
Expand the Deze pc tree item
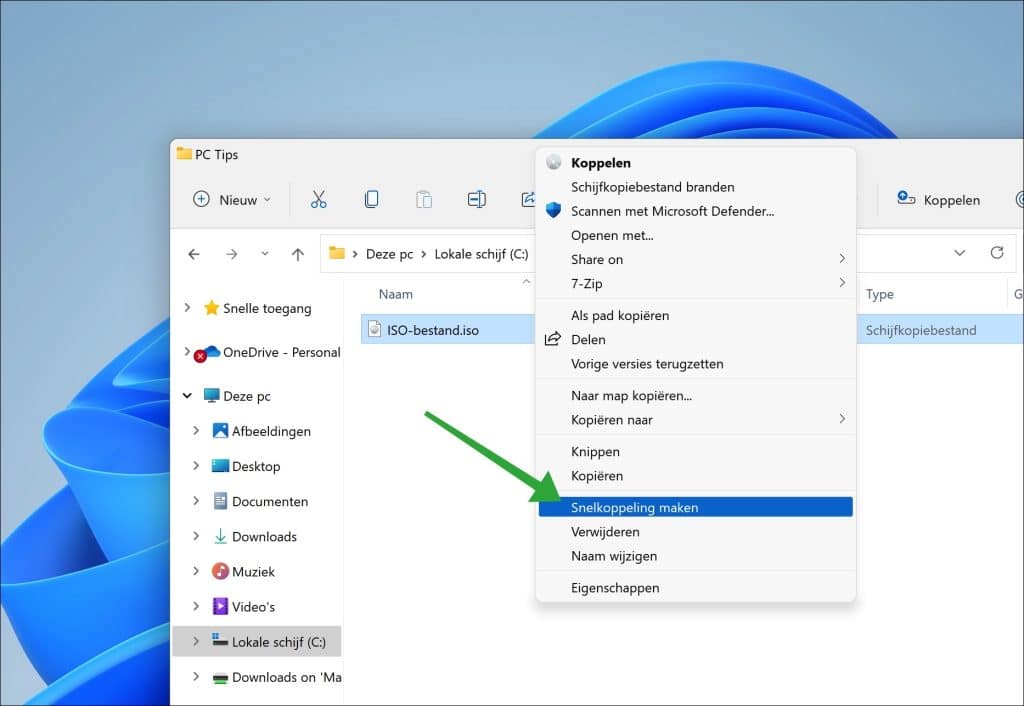pyautogui.click(x=187, y=396)
